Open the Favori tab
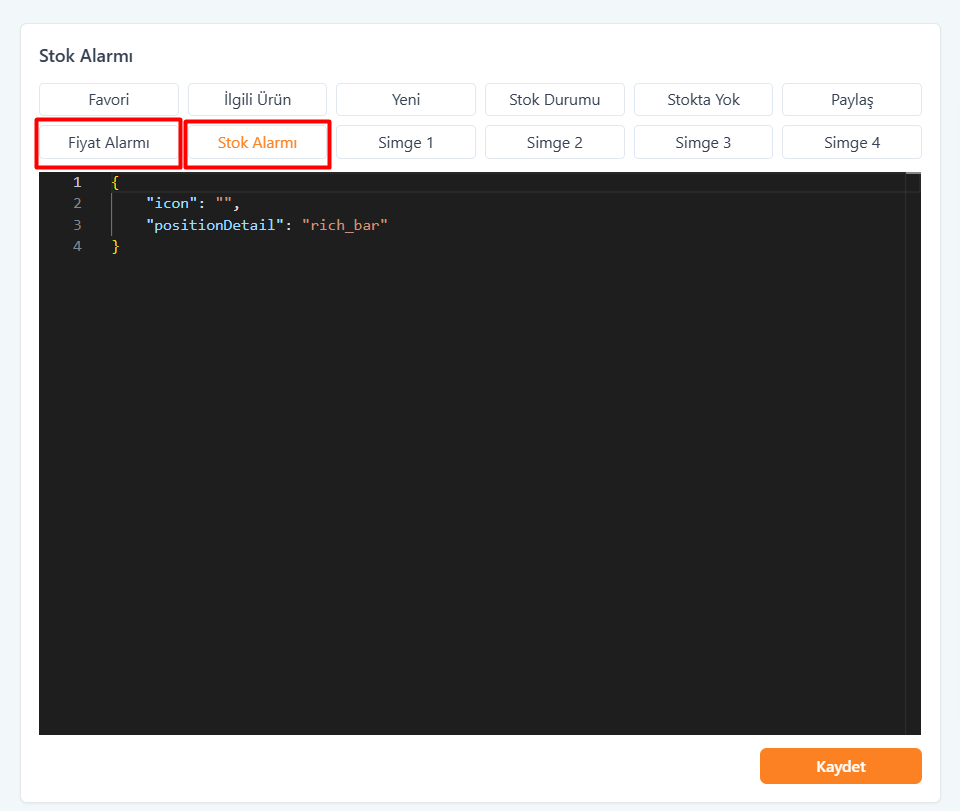 (x=109, y=100)
